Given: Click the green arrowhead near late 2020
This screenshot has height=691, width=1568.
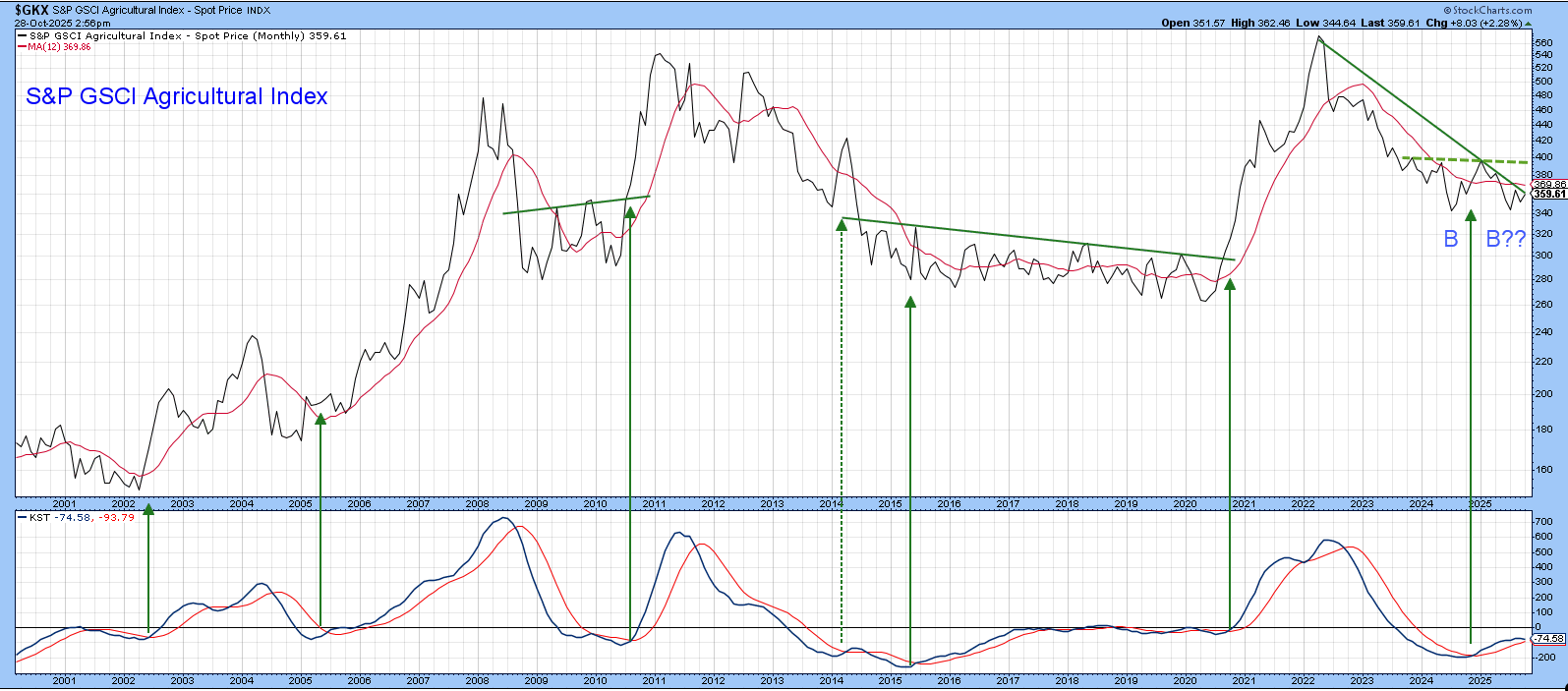Looking at the screenshot, I should point(1230,285).
